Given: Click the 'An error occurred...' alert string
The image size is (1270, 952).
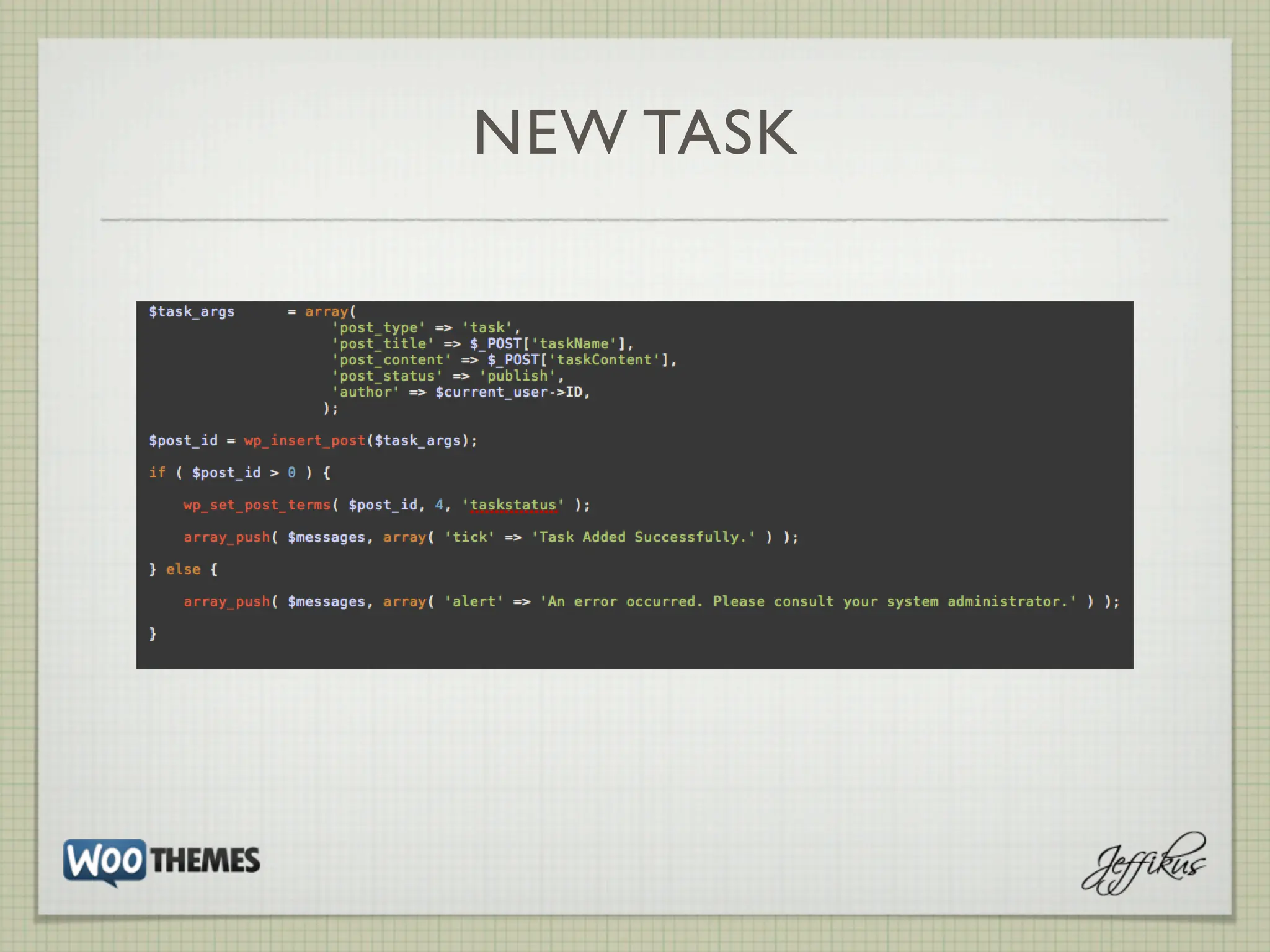Looking at the screenshot, I should pyautogui.click(x=808, y=602).
